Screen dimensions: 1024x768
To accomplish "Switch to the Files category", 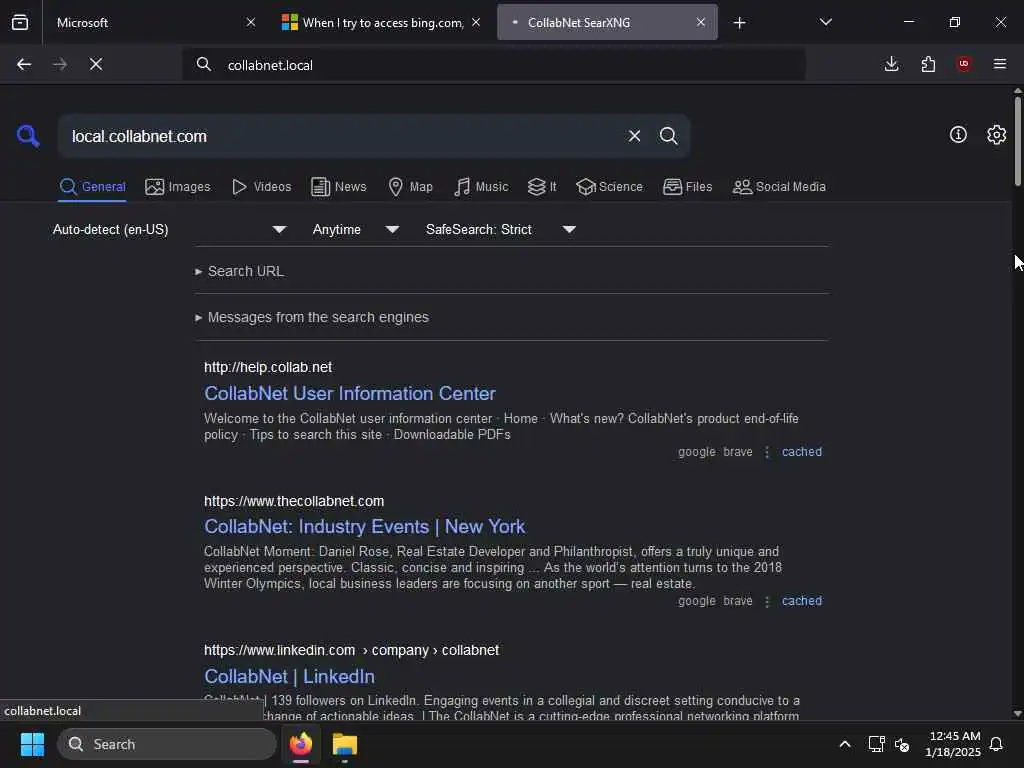I will 687,187.
